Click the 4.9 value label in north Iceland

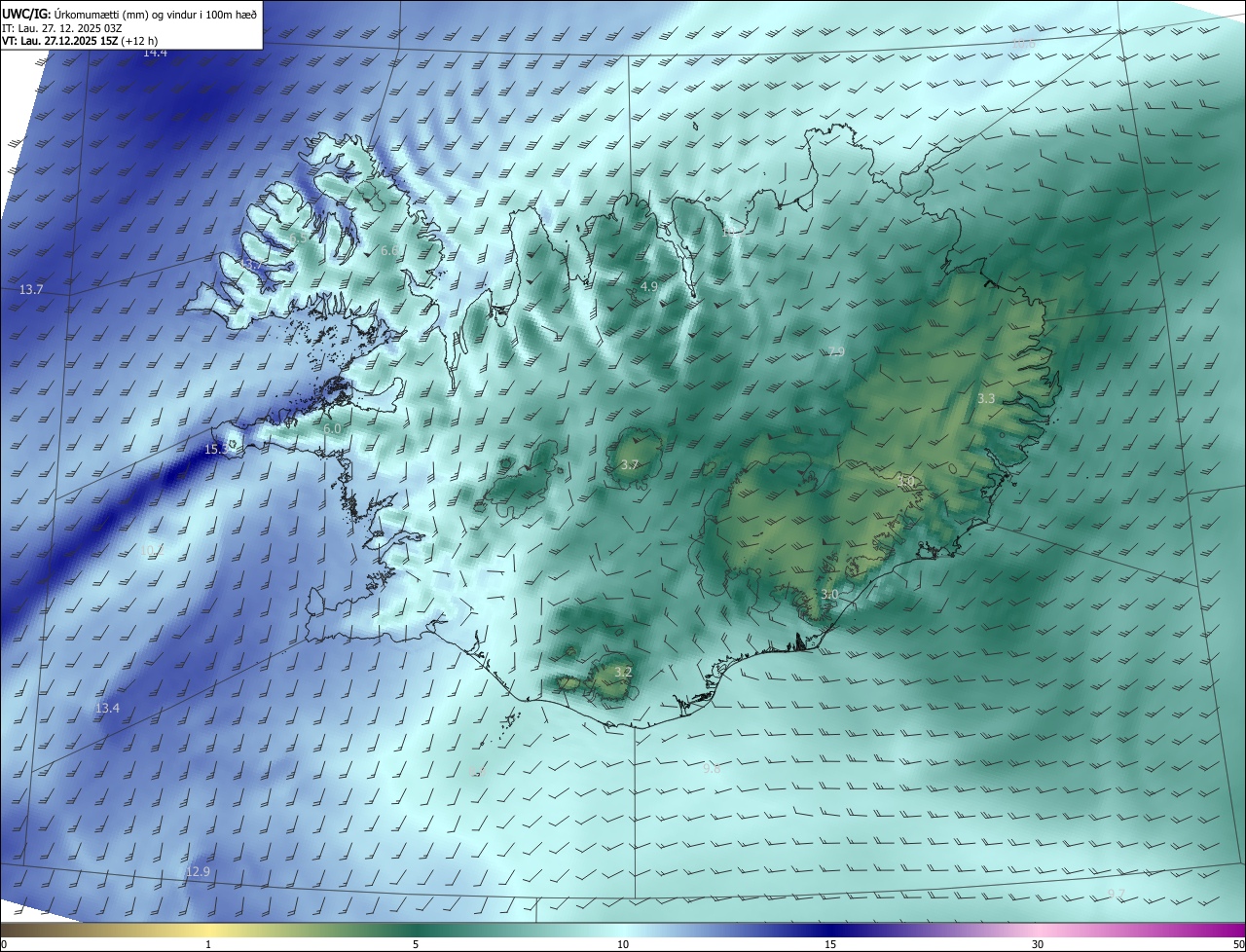pos(649,286)
